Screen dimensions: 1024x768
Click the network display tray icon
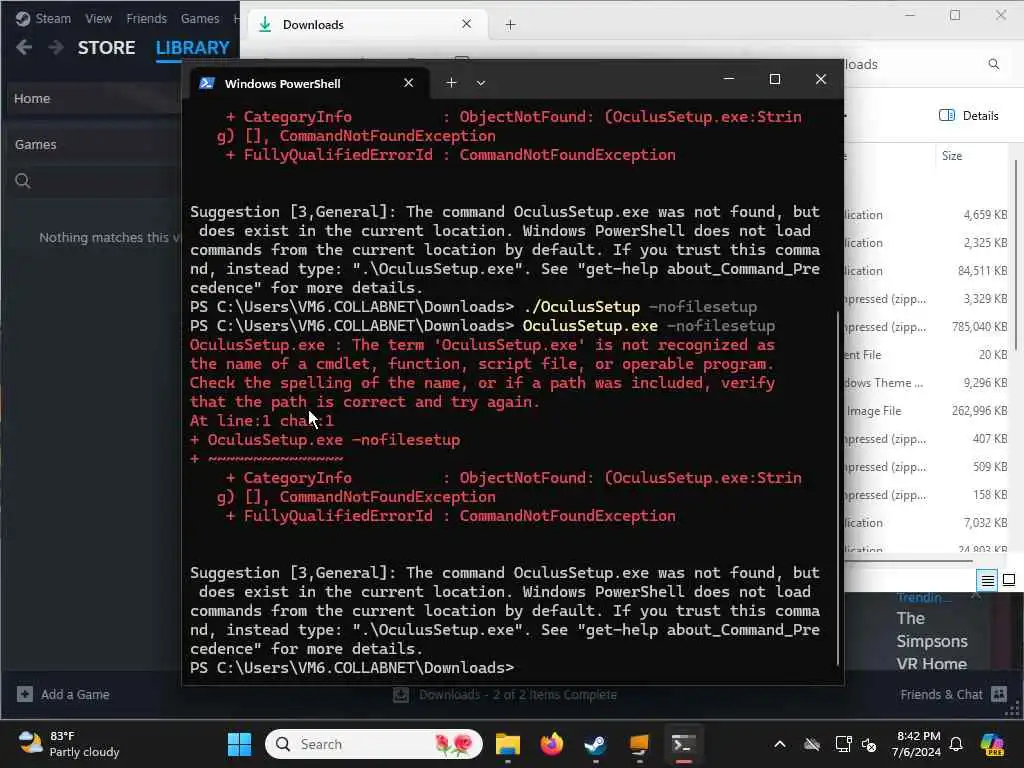point(844,744)
